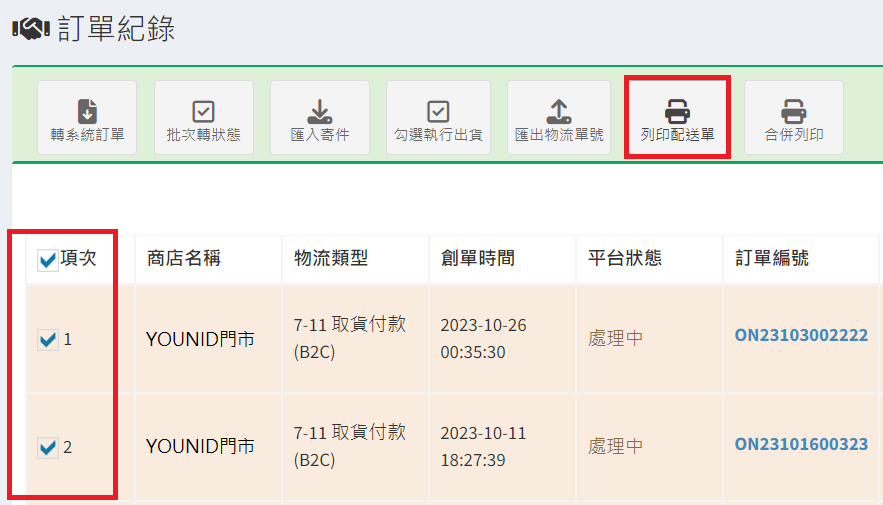Click the 匯入寄件 import button
The height and width of the screenshot is (505, 883).
(319, 118)
